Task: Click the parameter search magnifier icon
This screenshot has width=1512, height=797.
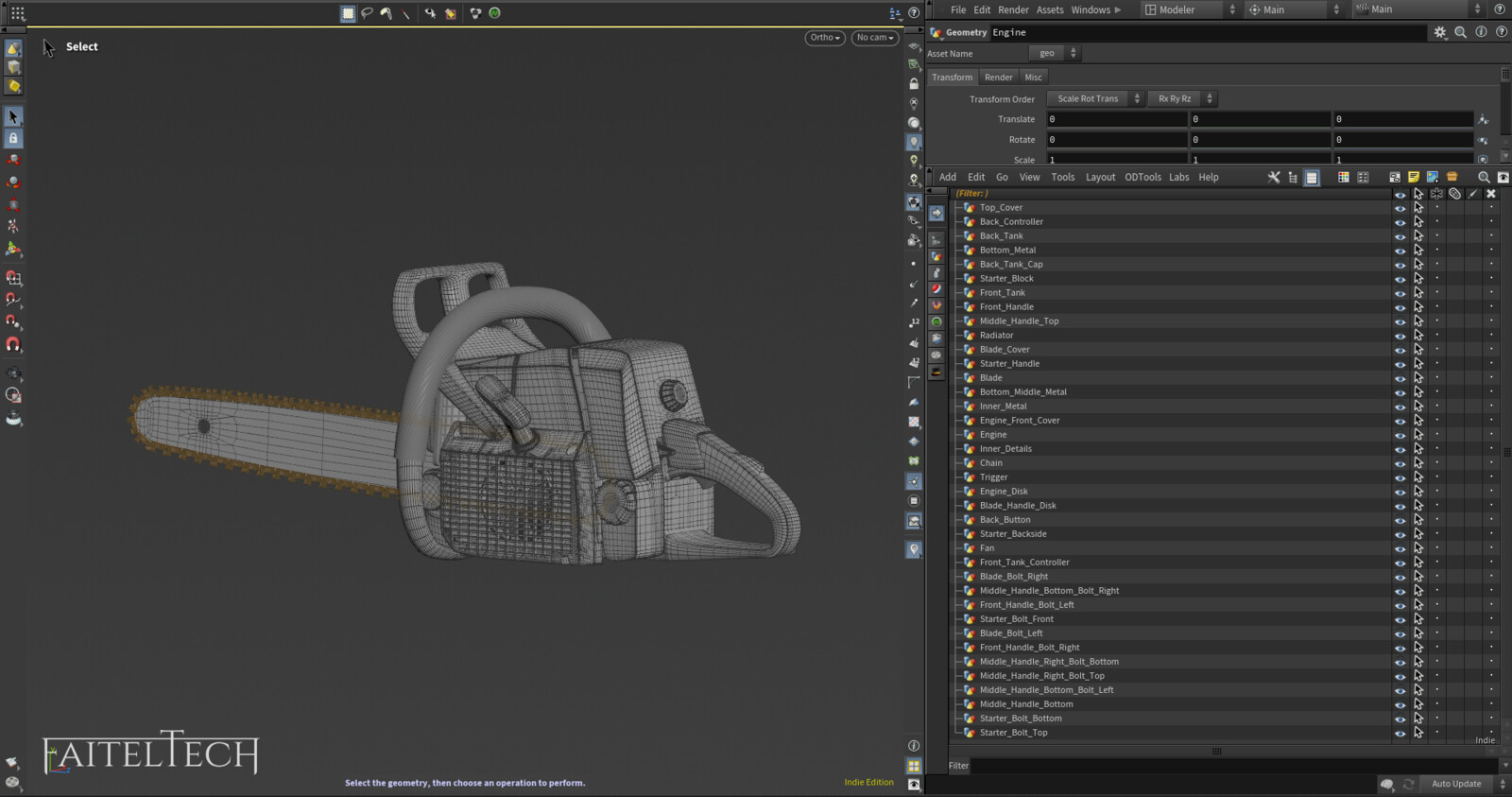Action: [x=1461, y=32]
